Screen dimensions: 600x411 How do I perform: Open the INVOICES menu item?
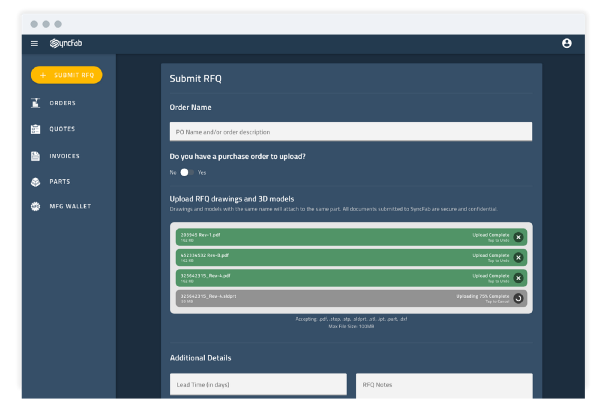pos(64,156)
